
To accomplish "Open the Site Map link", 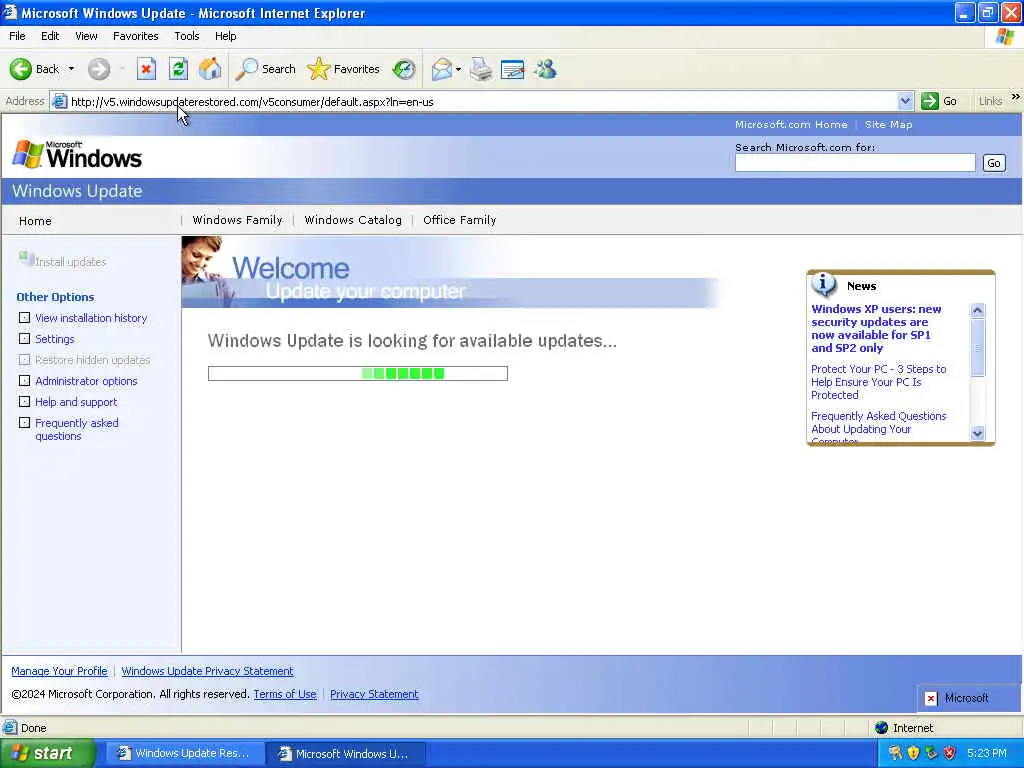I will tap(888, 124).
